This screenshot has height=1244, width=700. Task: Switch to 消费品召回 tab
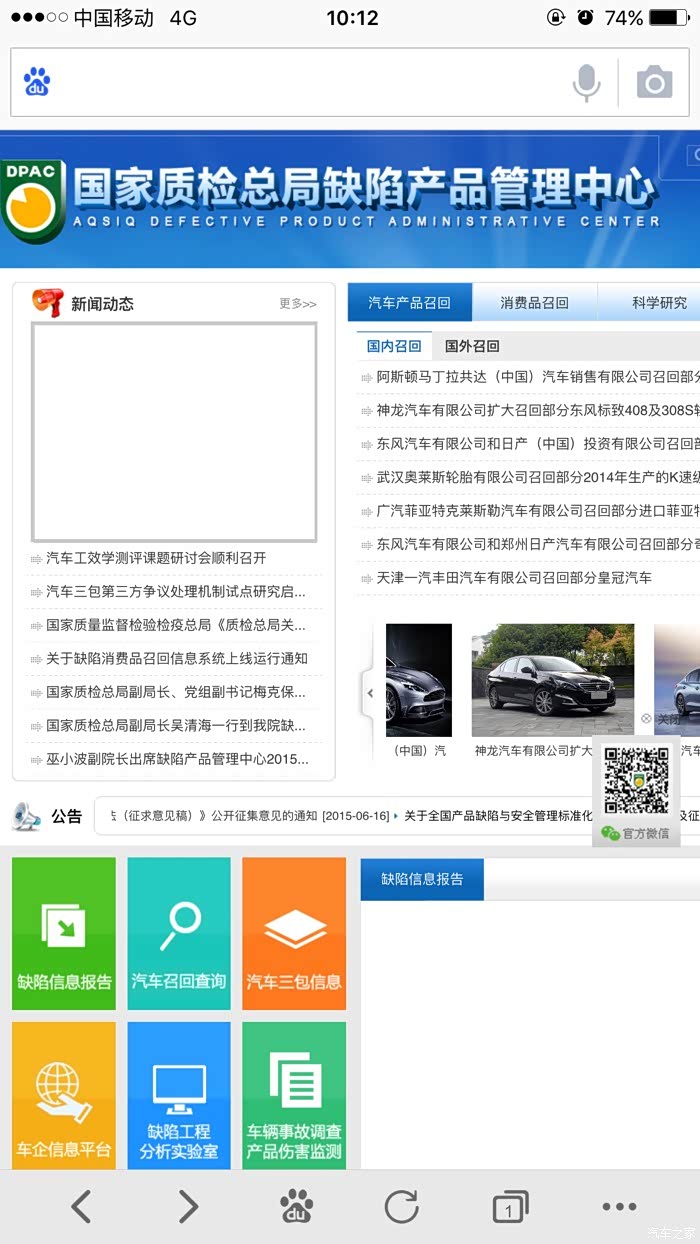point(534,303)
